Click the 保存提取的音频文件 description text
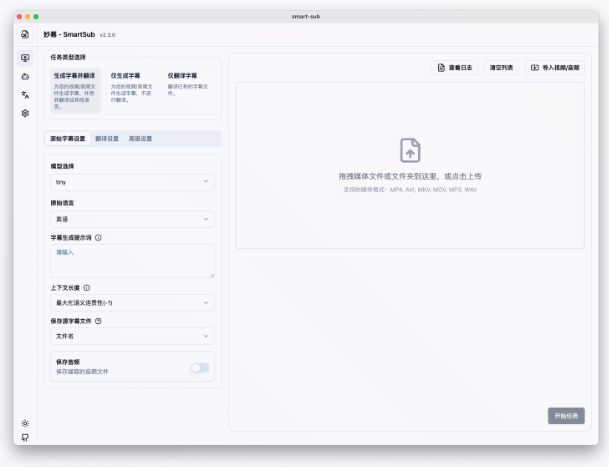 [82, 371]
